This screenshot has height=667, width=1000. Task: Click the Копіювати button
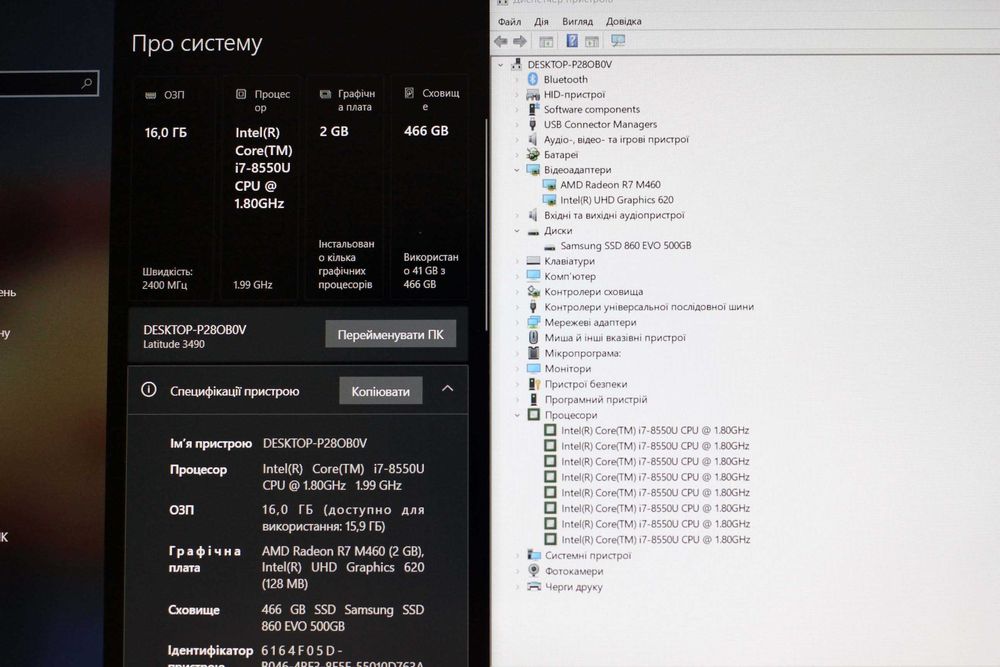[381, 391]
